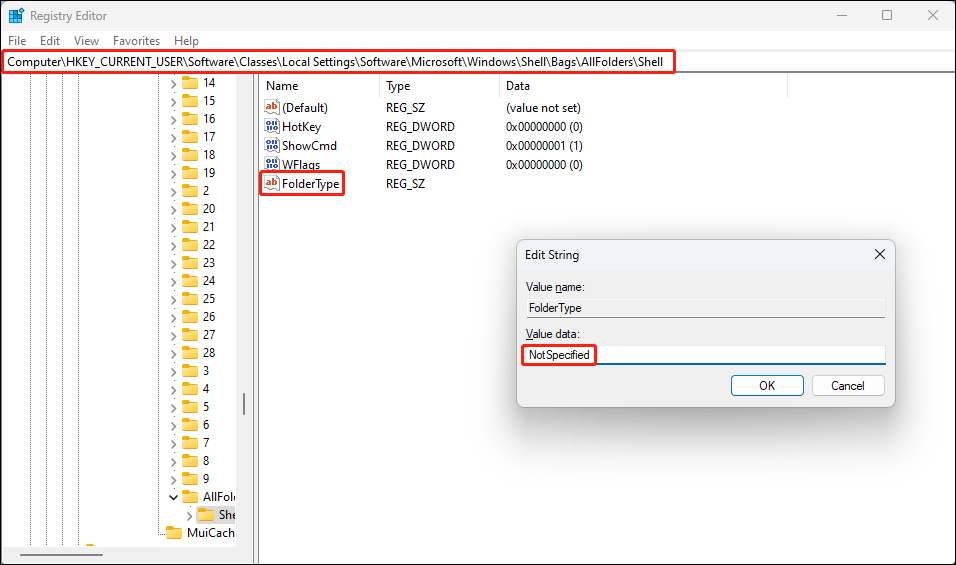Click the ShowCmd data value 0x00000001 (1)
Image resolution: width=956 pixels, height=565 pixels.
[544, 146]
